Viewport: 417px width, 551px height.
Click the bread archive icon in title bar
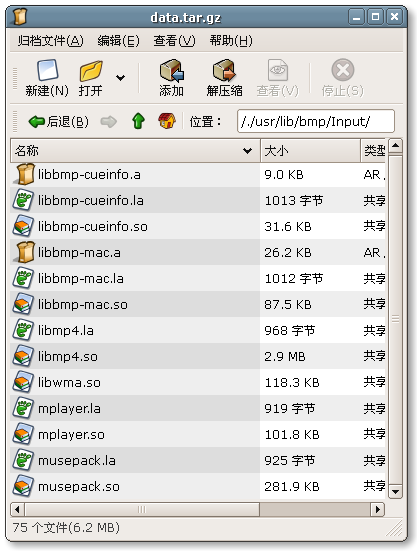(x=20, y=17)
